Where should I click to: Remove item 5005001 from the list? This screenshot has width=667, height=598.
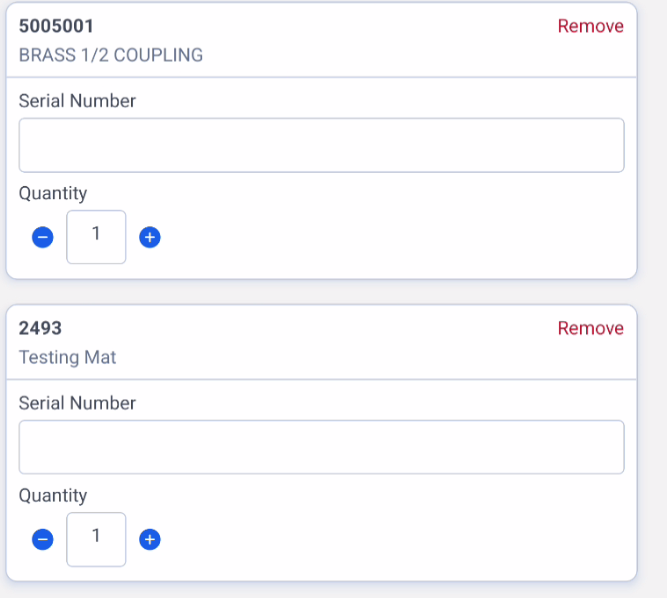pos(590,26)
